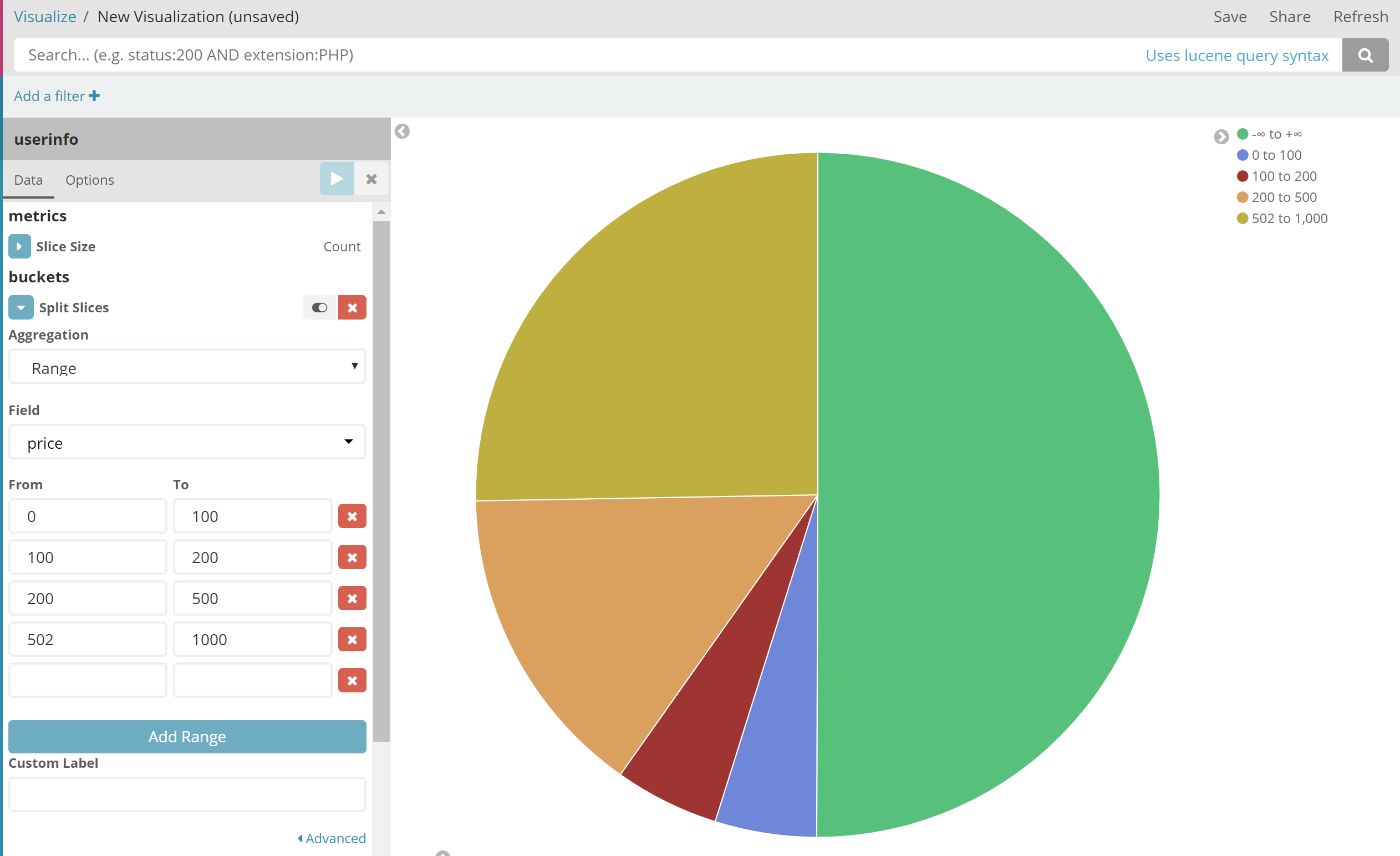Switch to the Options tab
This screenshot has height=856, width=1400.
[x=90, y=180]
